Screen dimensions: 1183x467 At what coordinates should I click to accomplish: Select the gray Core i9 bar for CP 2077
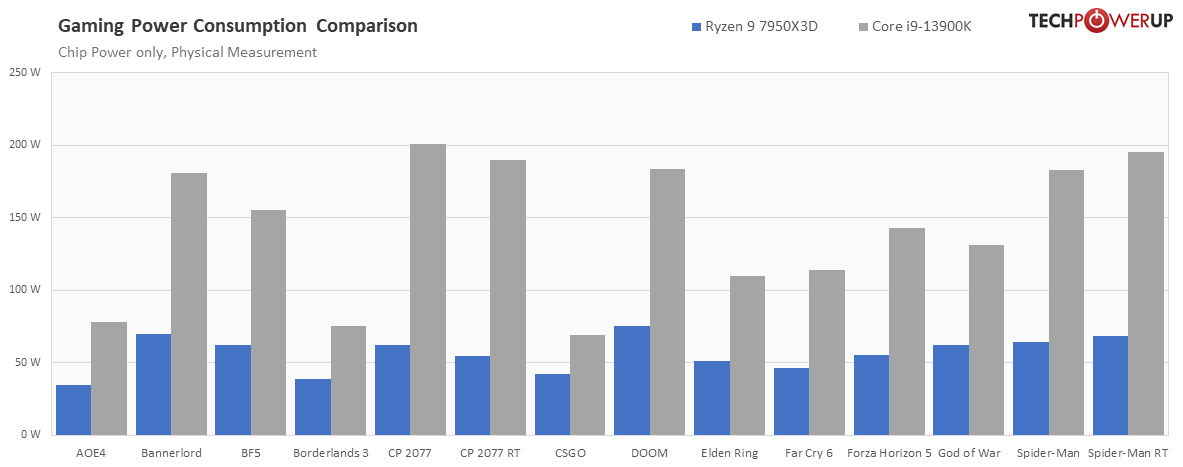pos(428,290)
